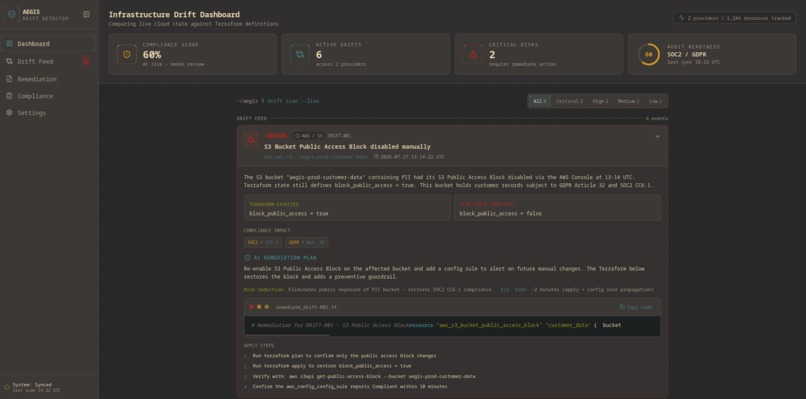Click the Compliance Score shield icon
This screenshot has height=399, width=806.
(126, 54)
